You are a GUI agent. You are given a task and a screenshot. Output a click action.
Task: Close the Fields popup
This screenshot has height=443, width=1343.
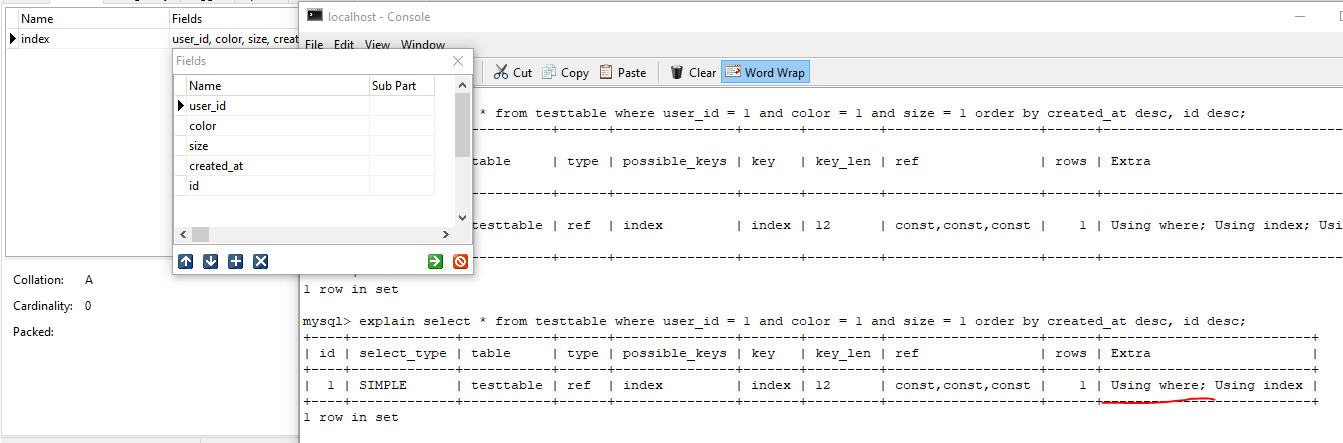click(459, 61)
